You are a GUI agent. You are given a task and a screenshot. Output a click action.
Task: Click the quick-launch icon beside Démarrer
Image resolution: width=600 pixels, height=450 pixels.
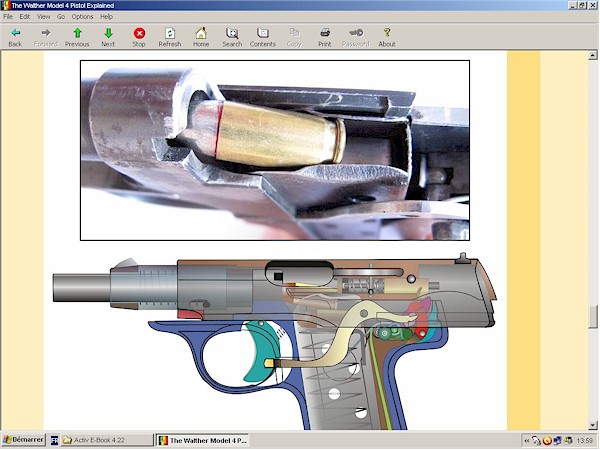tap(54, 440)
